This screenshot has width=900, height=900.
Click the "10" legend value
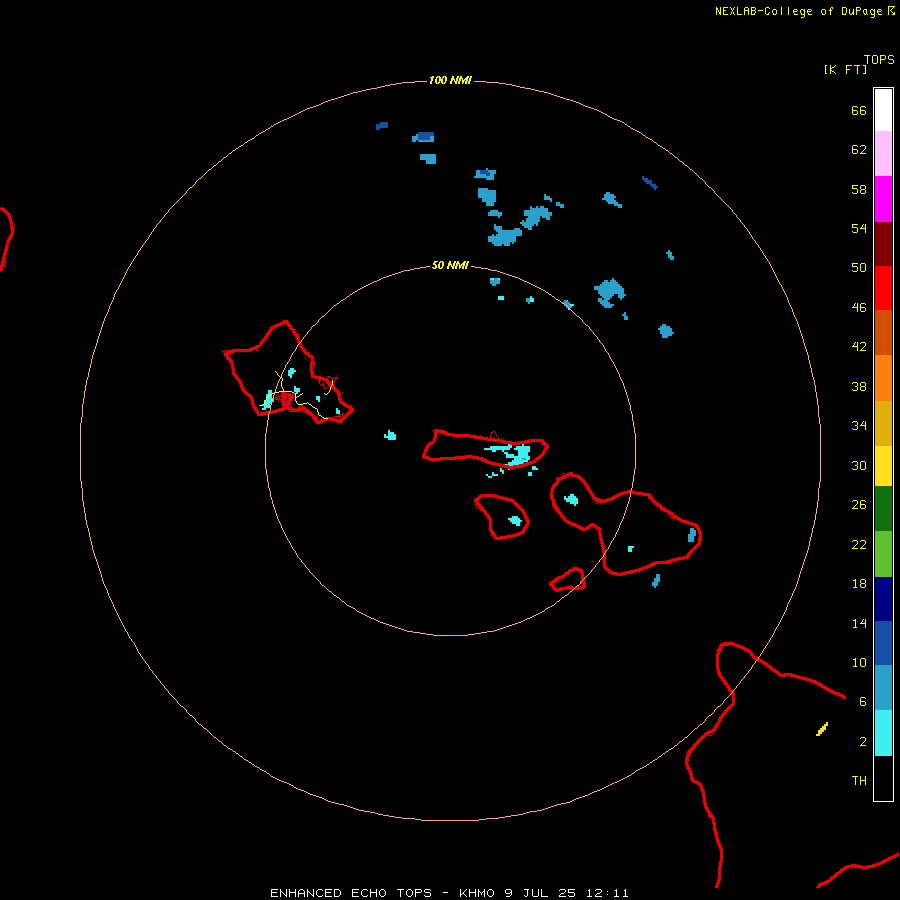click(x=859, y=663)
